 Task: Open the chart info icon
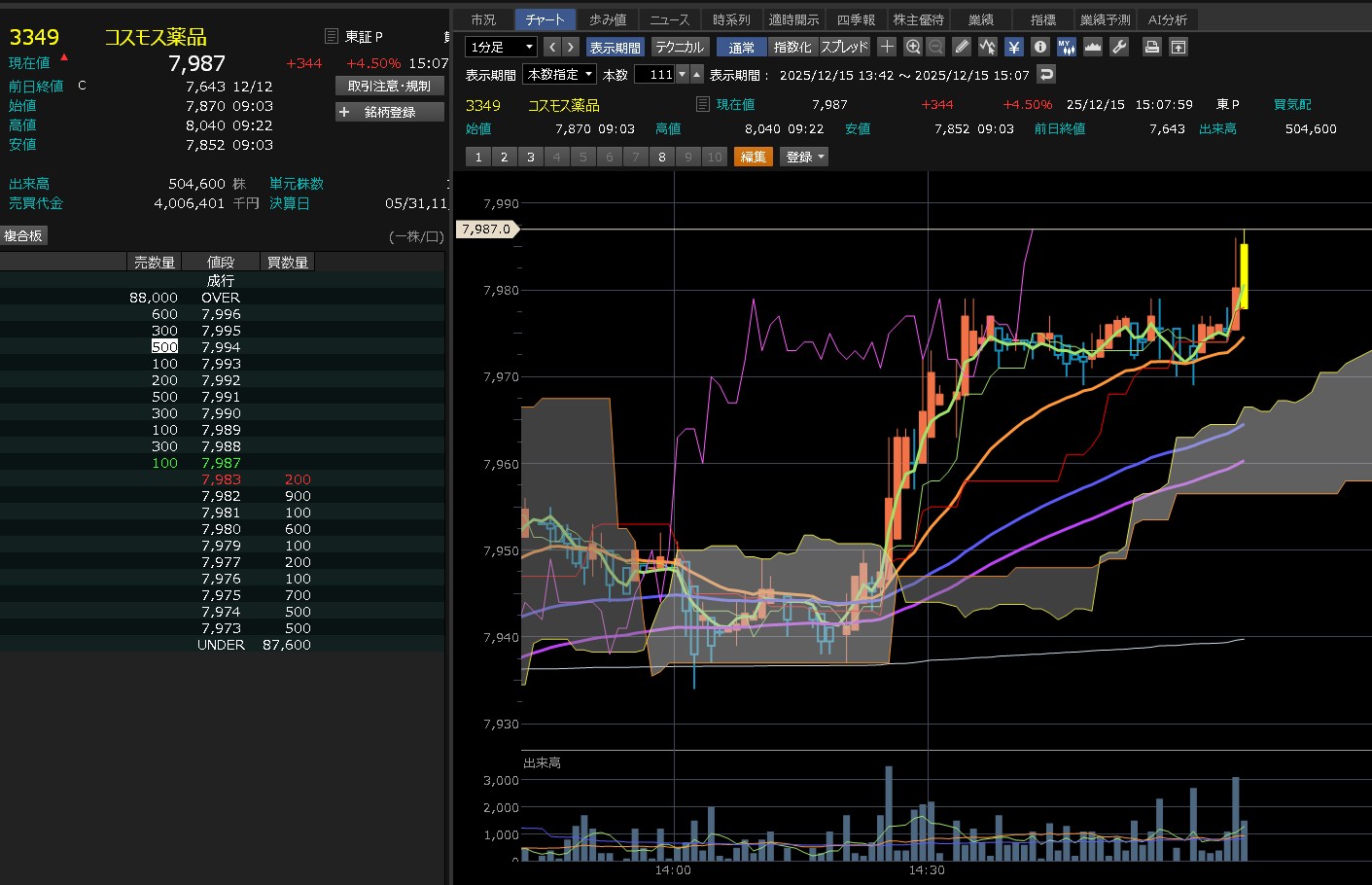1040,47
